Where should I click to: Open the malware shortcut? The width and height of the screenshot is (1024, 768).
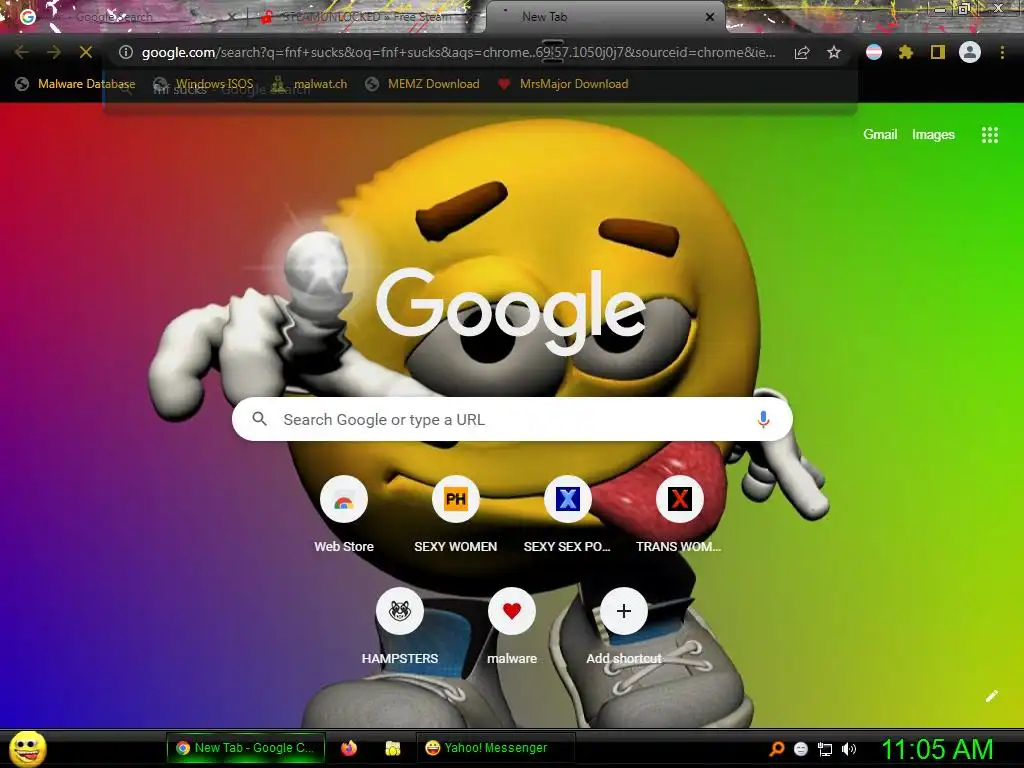click(512, 628)
